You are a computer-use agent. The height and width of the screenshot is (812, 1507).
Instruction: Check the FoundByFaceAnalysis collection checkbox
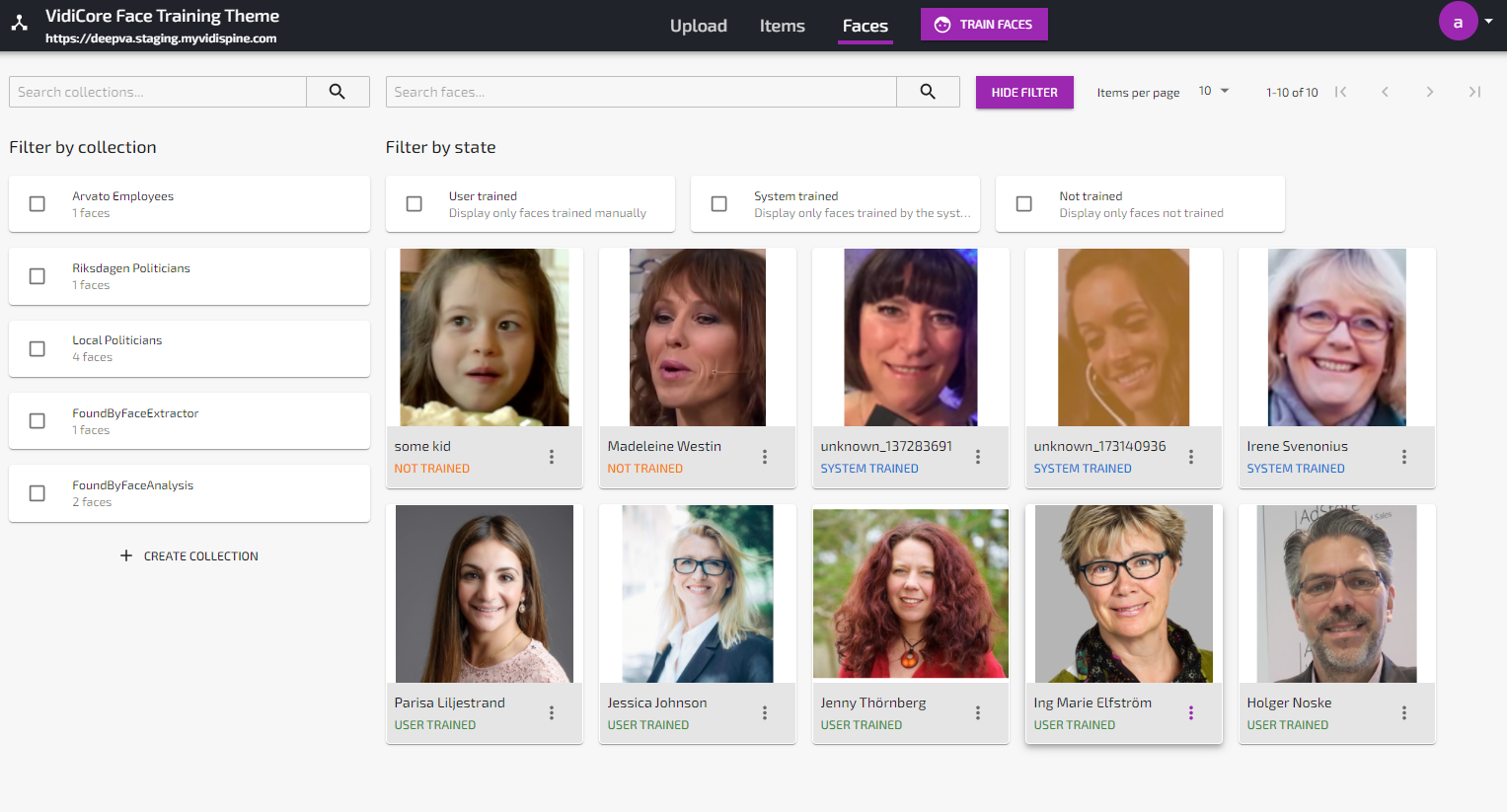[x=37, y=492]
